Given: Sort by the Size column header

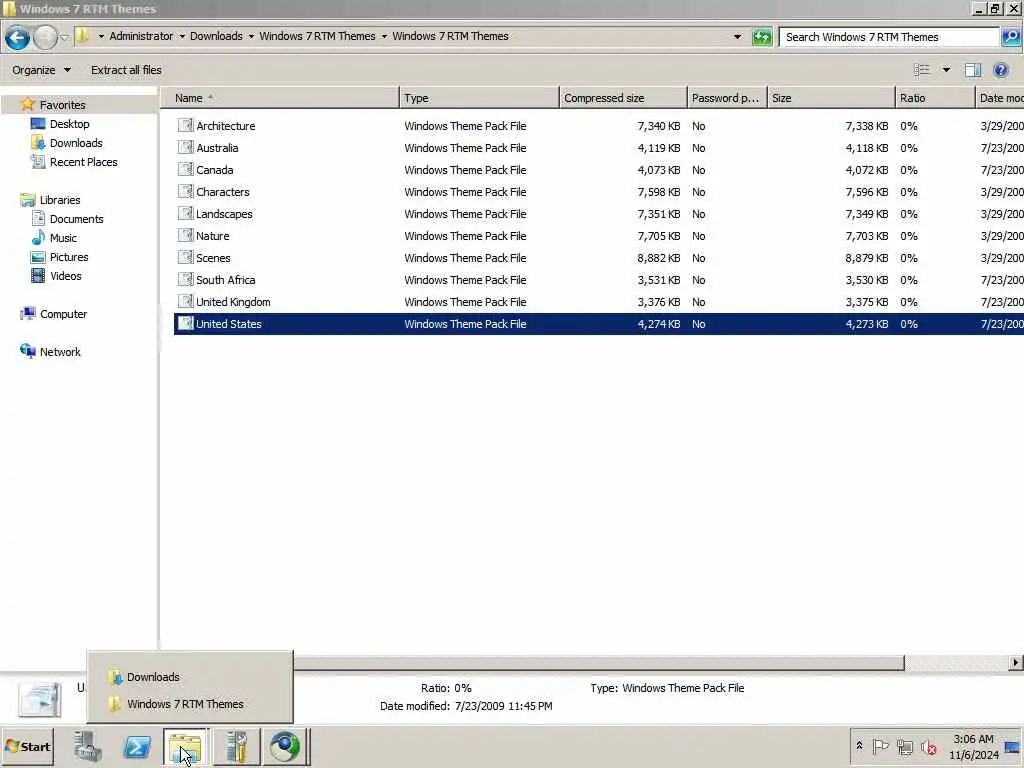Looking at the screenshot, I should [831, 98].
